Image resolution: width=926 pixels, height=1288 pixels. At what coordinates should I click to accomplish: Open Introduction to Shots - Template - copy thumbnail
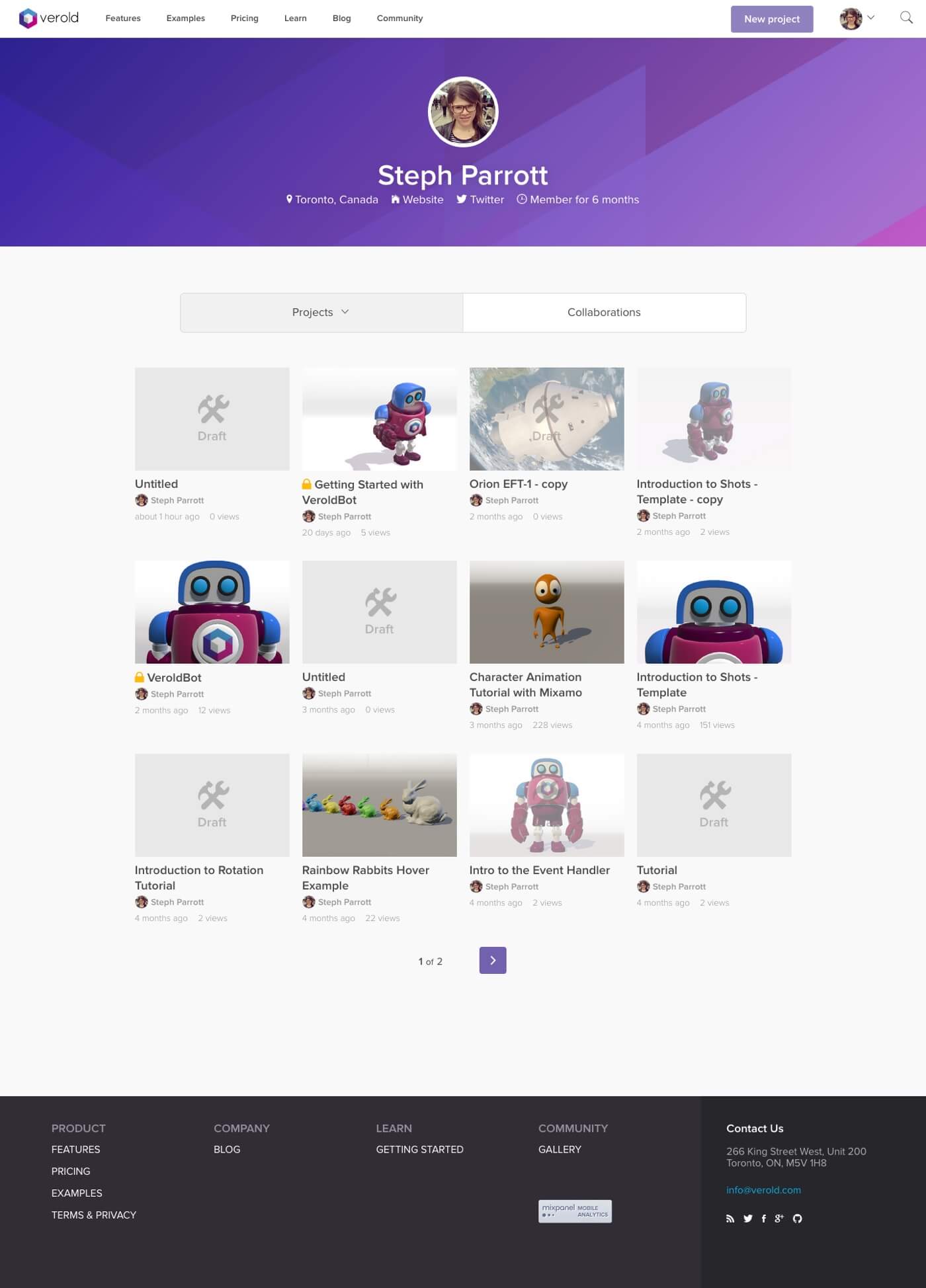(x=714, y=419)
